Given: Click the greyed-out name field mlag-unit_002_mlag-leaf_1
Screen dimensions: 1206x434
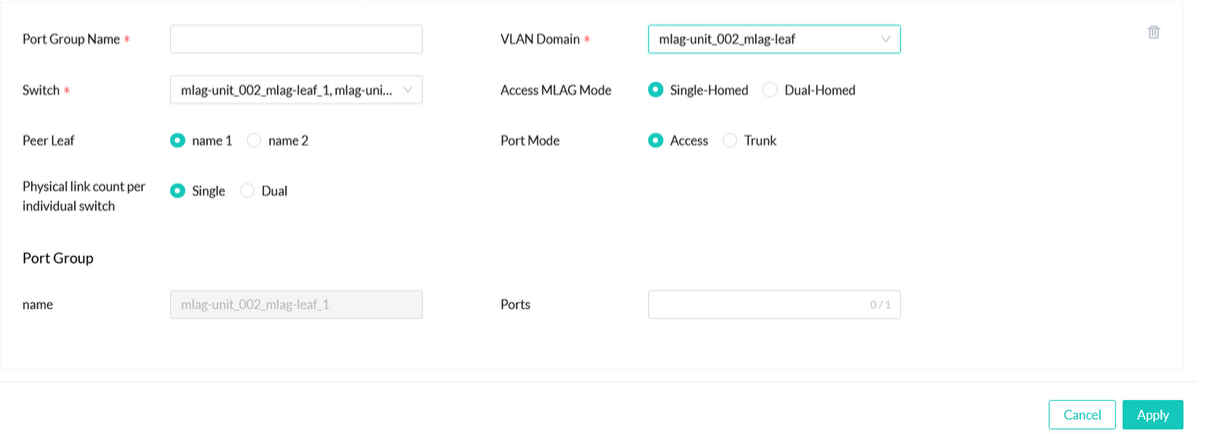Looking at the screenshot, I should point(296,304).
